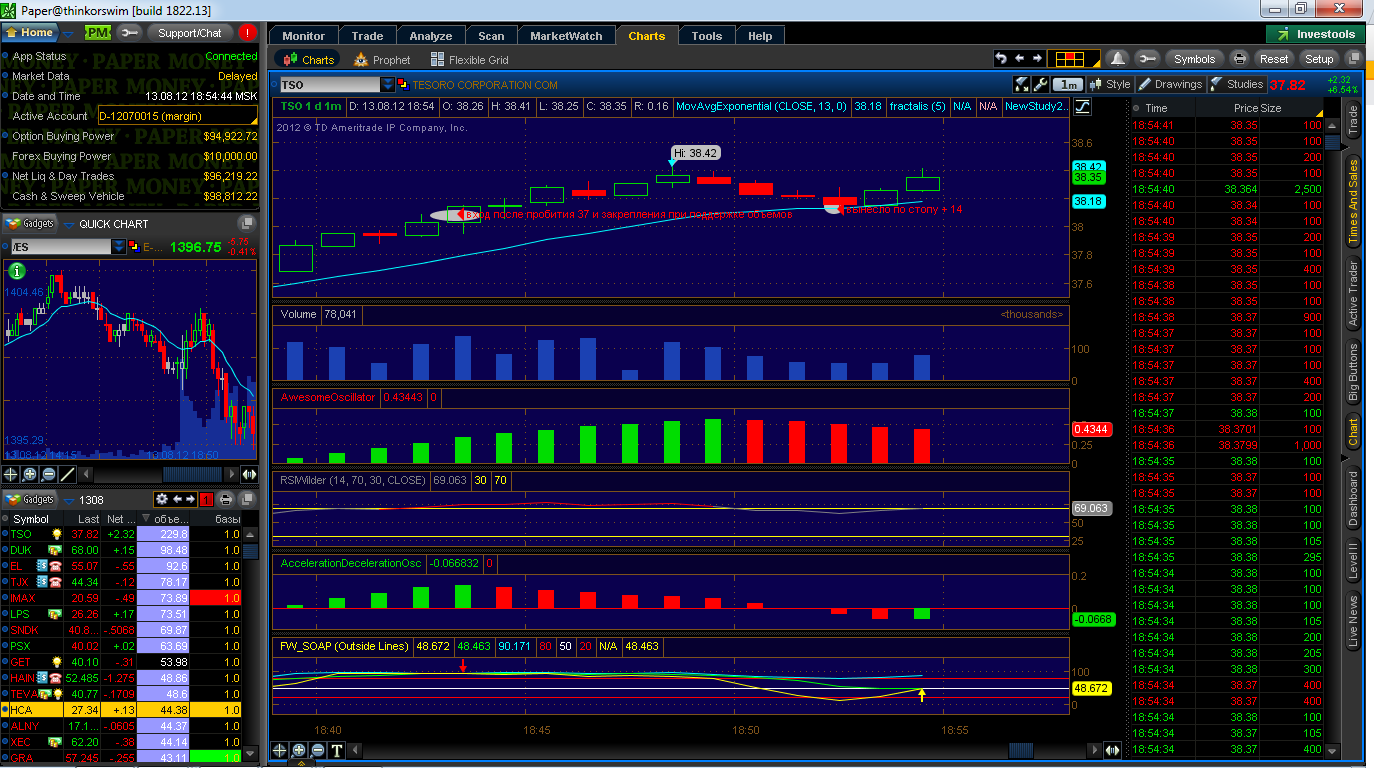
Task: Open the Level II side tab
Action: pyautogui.click(x=1354, y=562)
